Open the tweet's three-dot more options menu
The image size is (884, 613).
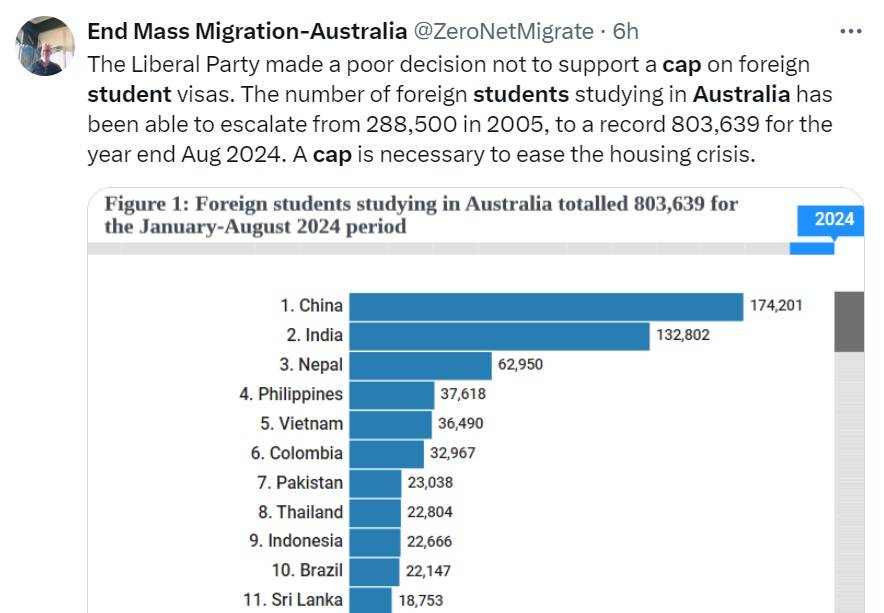click(850, 31)
